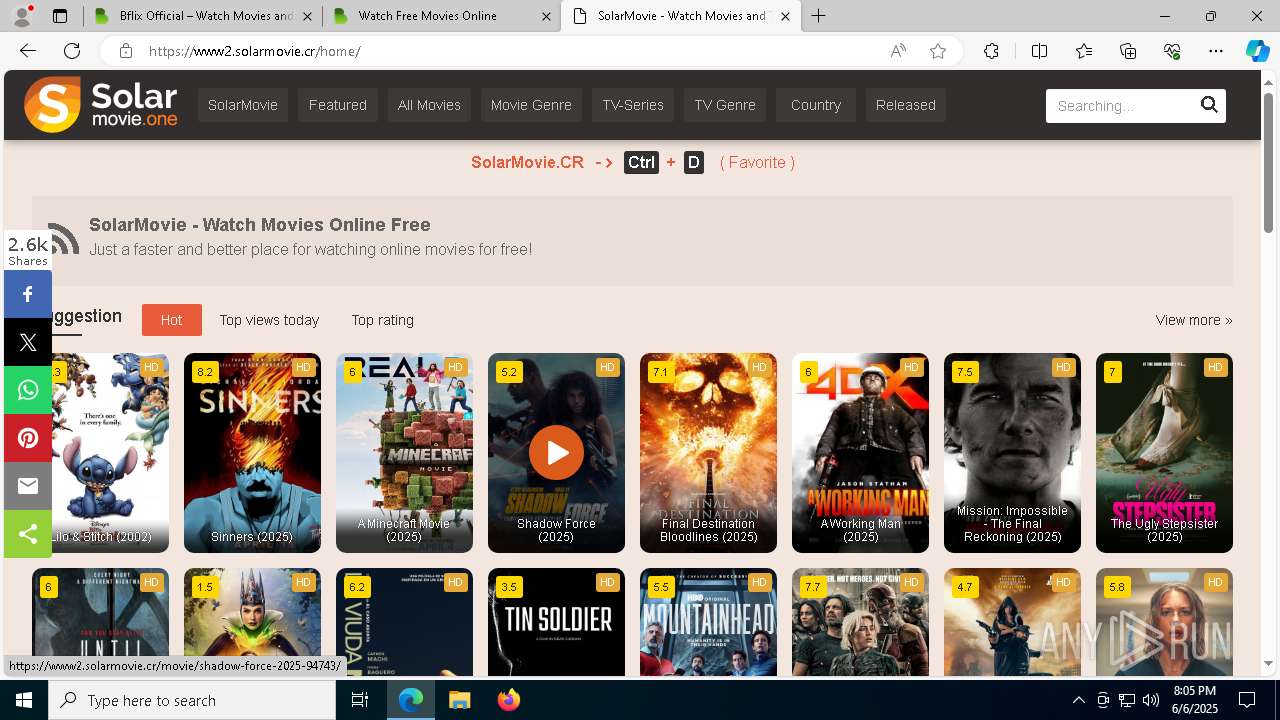Launch Firefox from taskbar

509,700
